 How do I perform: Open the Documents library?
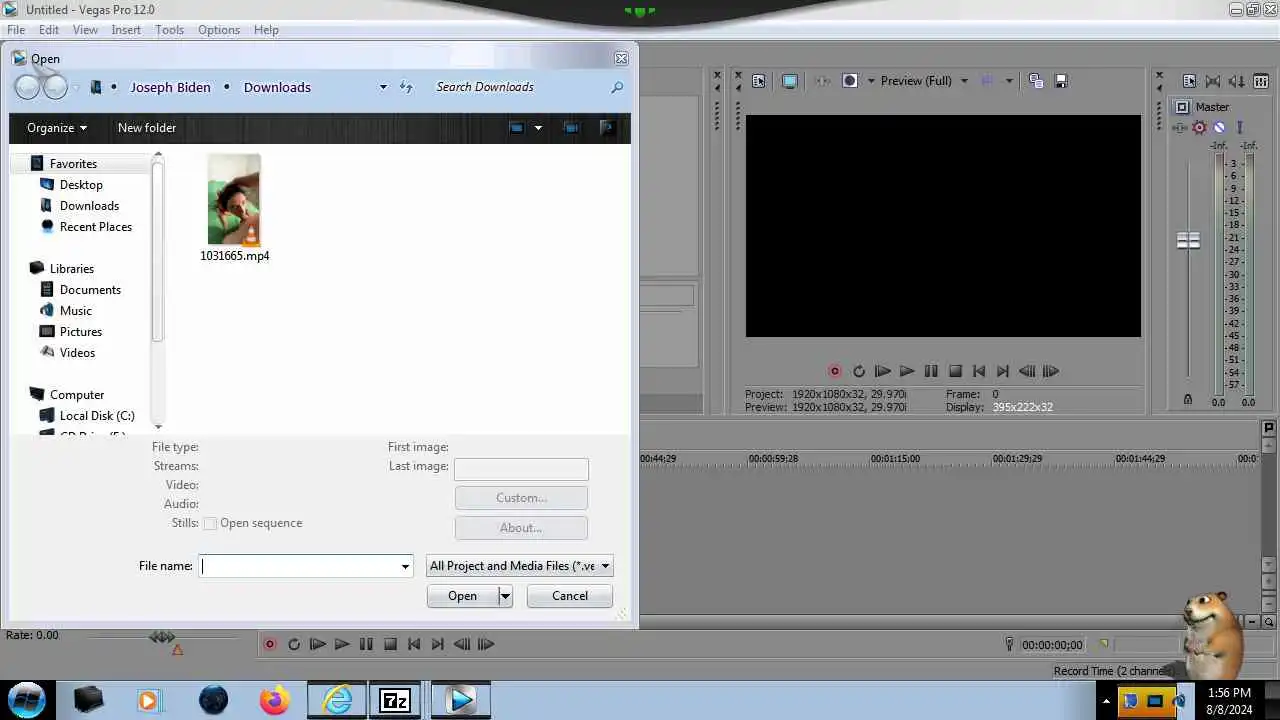tap(90, 290)
